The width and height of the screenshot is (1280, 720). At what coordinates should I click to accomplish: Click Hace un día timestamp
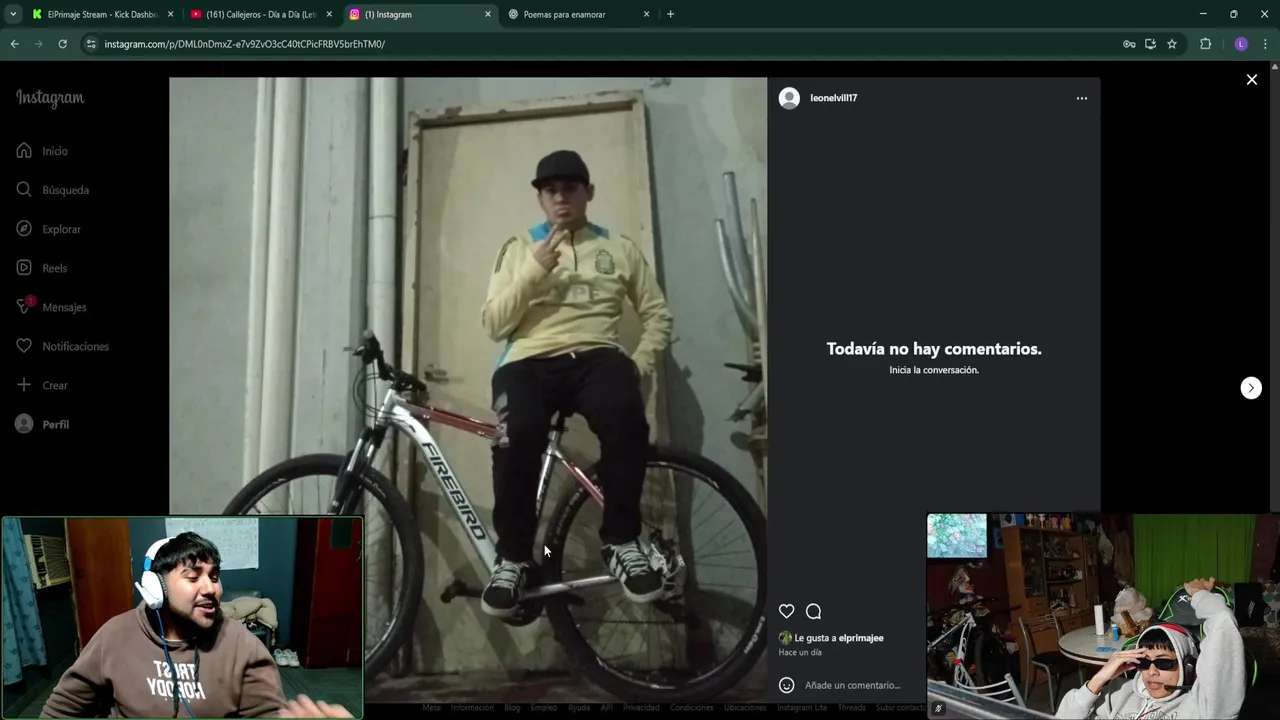pyautogui.click(x=800, y=653)
